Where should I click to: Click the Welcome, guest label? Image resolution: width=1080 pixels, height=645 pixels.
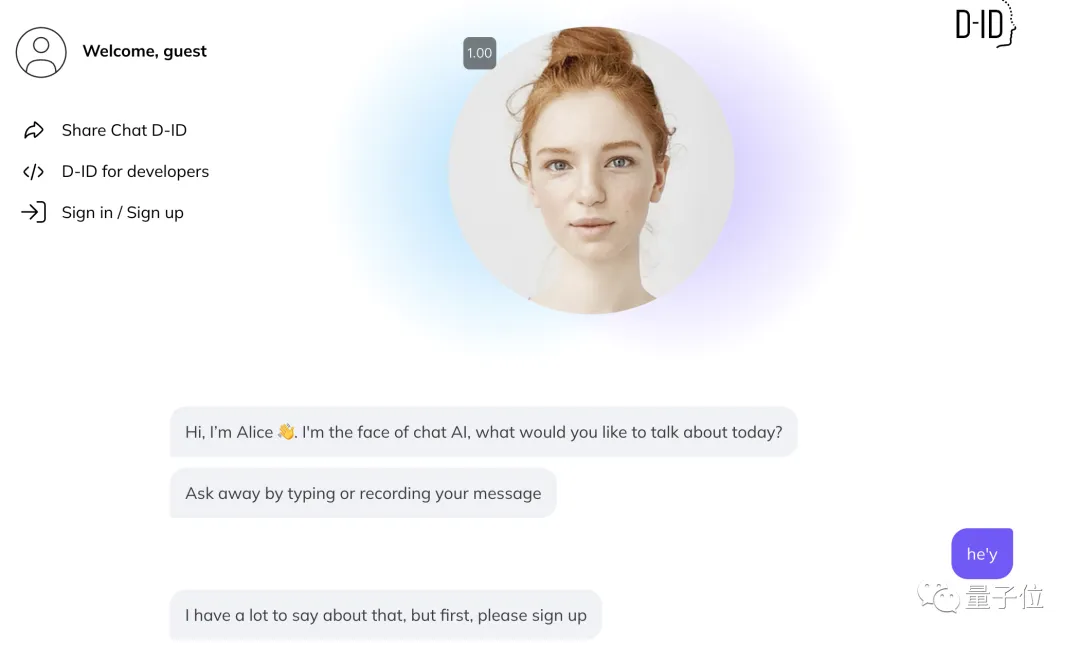(144, 51)
